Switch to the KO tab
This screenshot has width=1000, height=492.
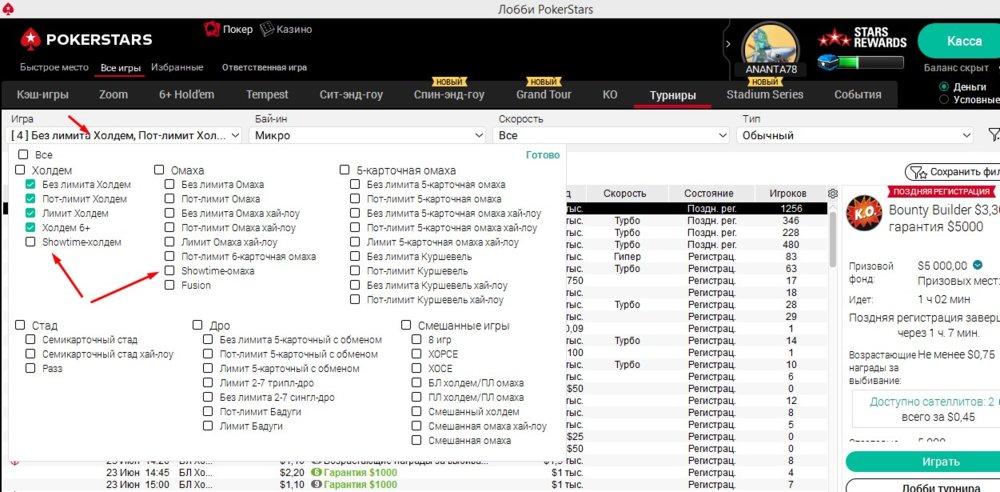click(610, 94)
